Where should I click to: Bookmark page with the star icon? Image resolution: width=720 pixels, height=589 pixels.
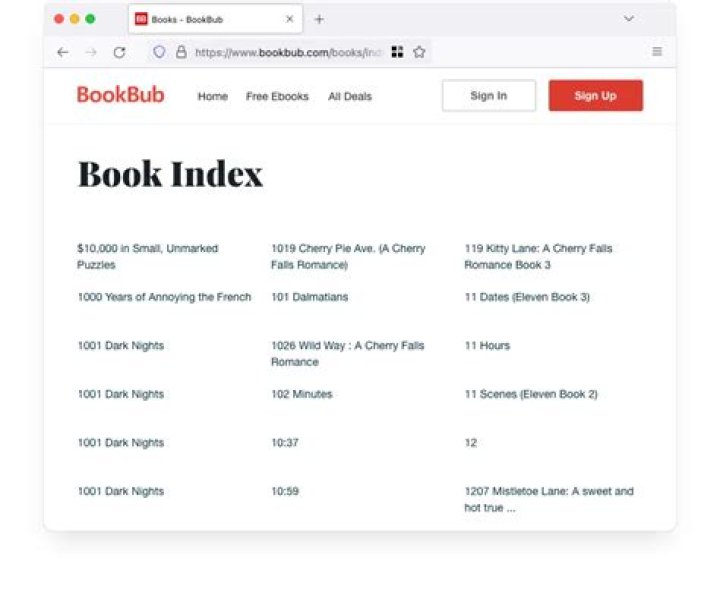[x=419, y=52]
